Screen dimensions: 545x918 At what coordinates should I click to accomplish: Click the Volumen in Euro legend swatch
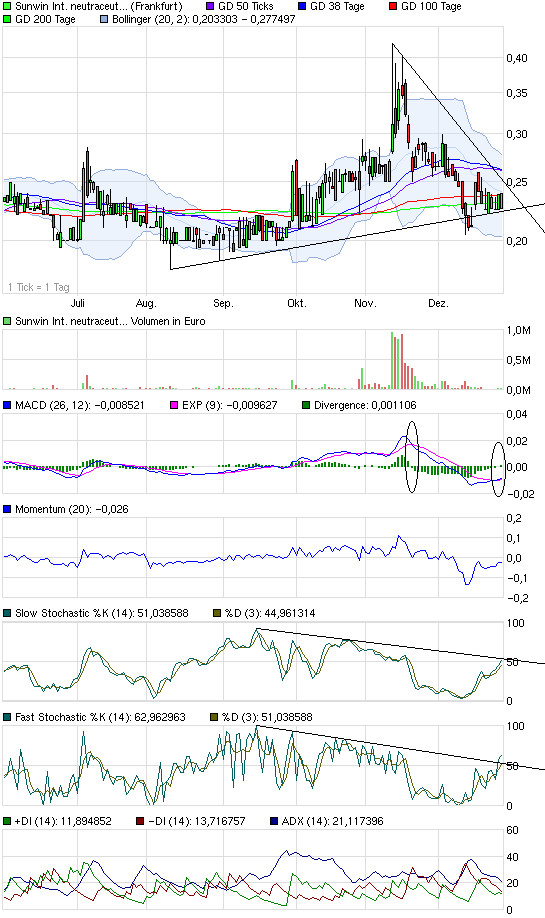7,321
